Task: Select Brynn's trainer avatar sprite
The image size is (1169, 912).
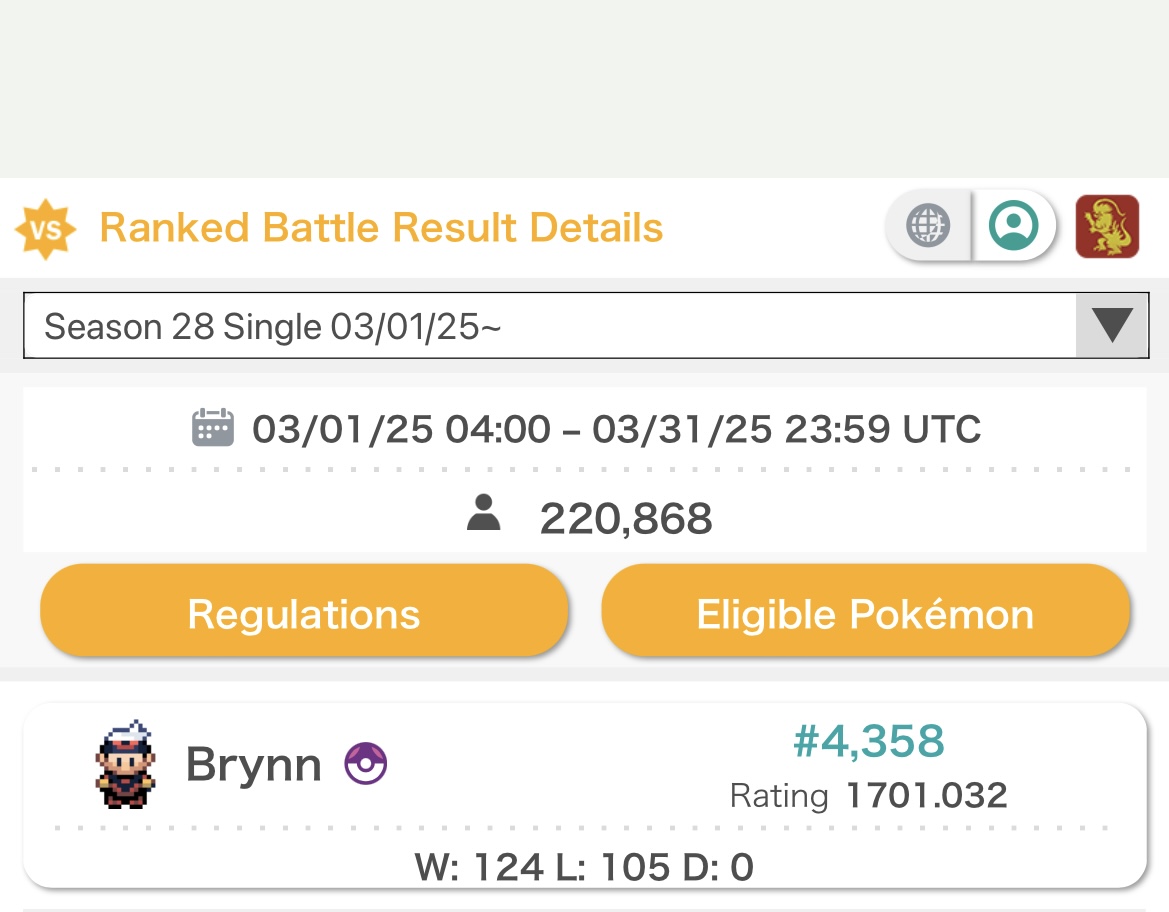Action: pyautogui.click(x=125, y=764)
